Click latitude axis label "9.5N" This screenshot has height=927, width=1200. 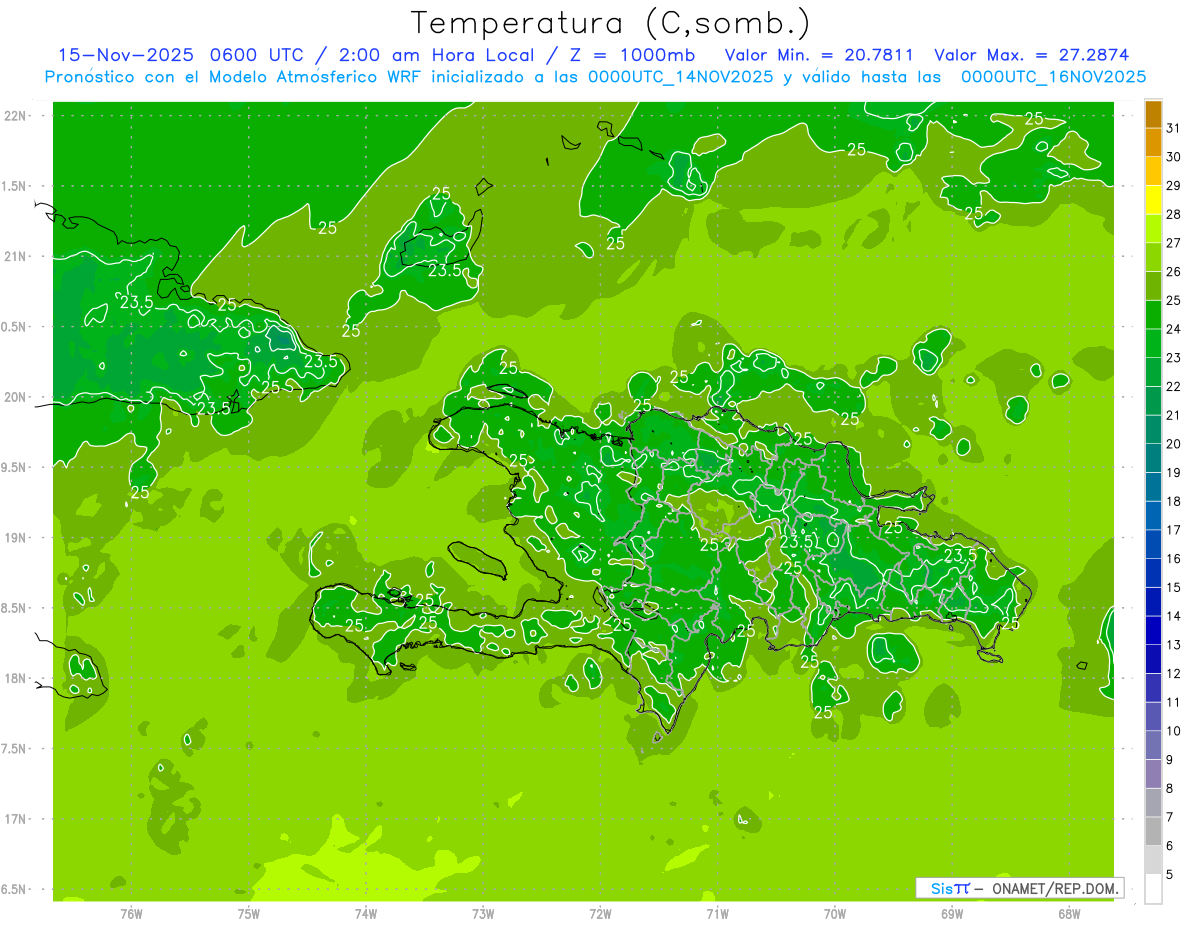click(15, 467)
